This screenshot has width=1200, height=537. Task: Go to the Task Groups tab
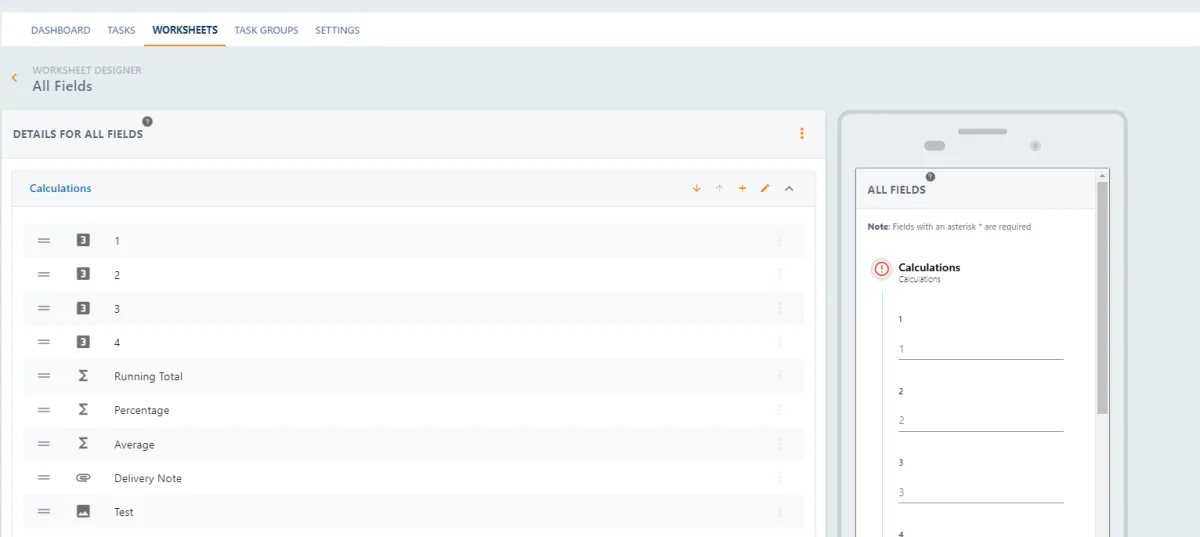pos(266,30)
